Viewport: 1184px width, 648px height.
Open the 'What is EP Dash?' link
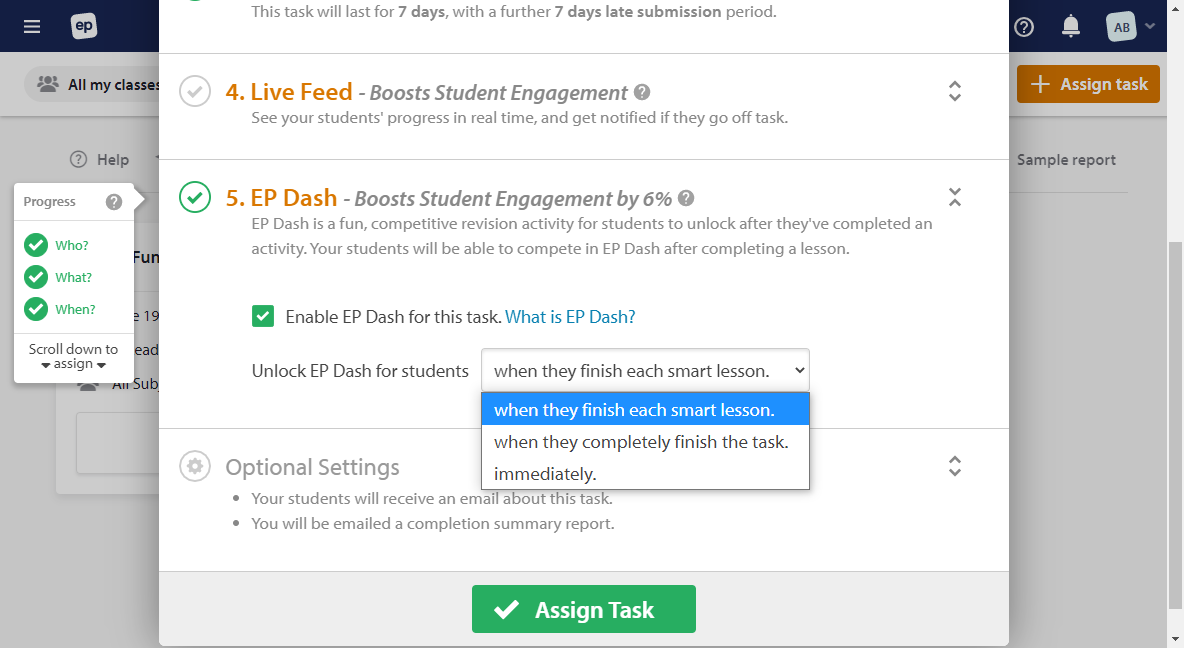(570, 317)
